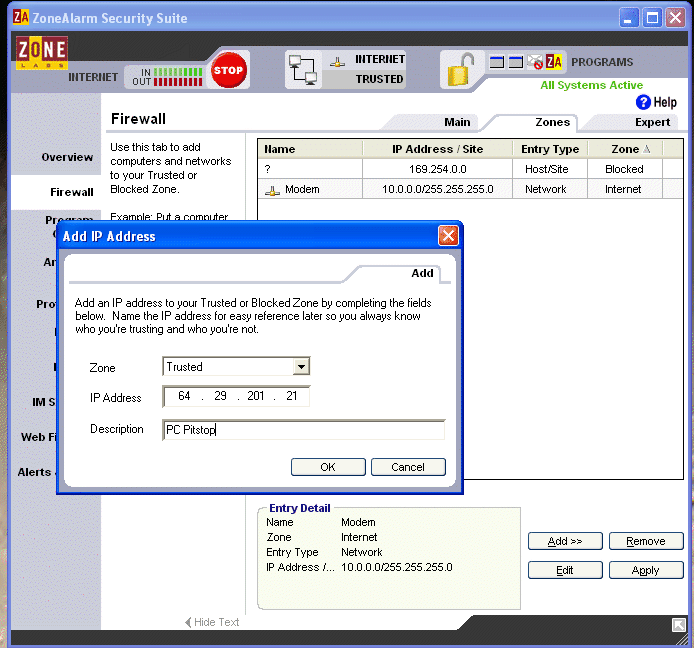Open Help via blue question mark icon
This screenshot has height=648, width=694.
click(x=644, y=102)
